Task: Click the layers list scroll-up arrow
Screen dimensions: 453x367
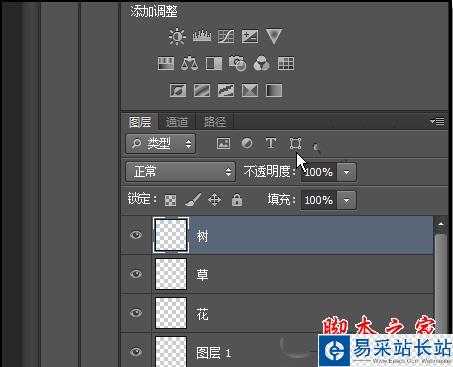Action: point(441,224)
